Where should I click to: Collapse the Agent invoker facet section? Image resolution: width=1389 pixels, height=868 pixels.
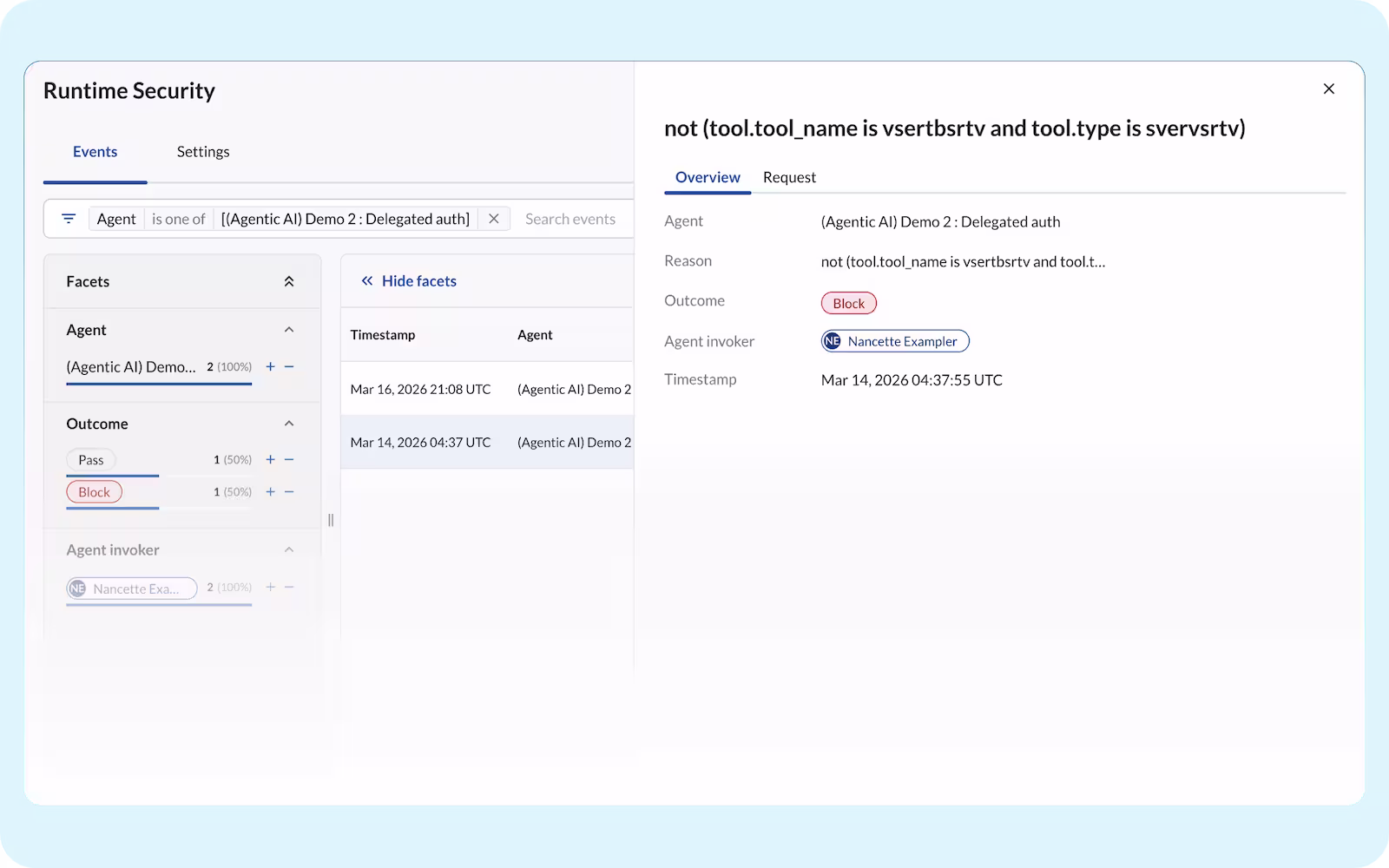[x=289, y=549]
